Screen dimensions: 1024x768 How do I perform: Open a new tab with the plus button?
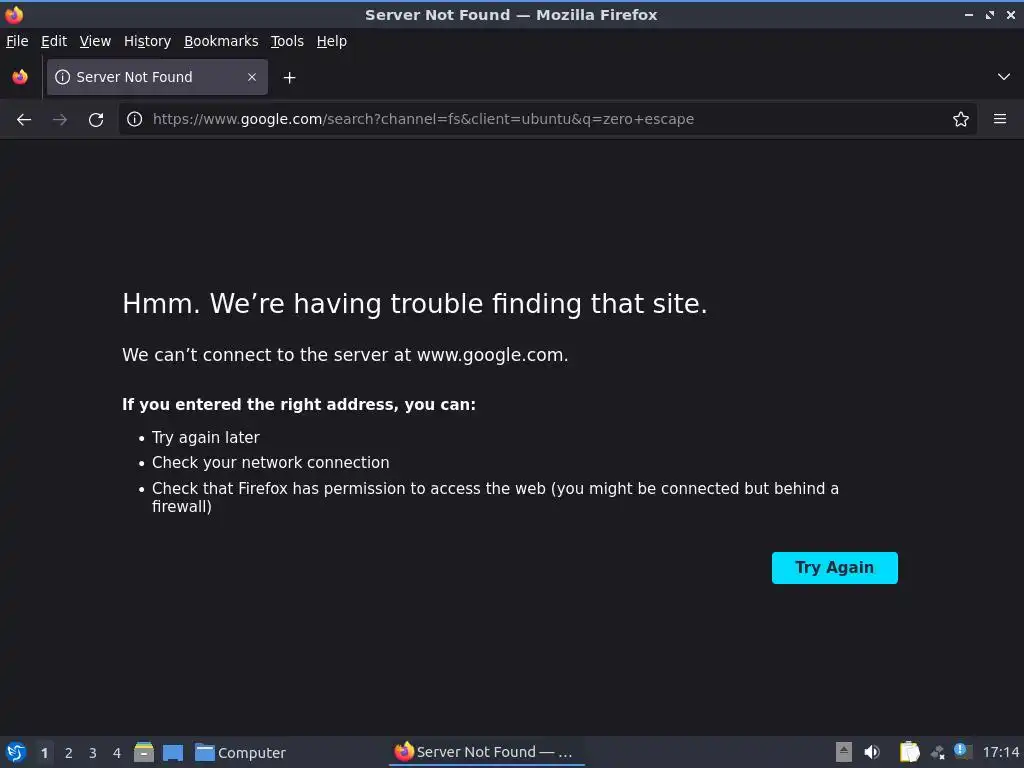[289, 78]
